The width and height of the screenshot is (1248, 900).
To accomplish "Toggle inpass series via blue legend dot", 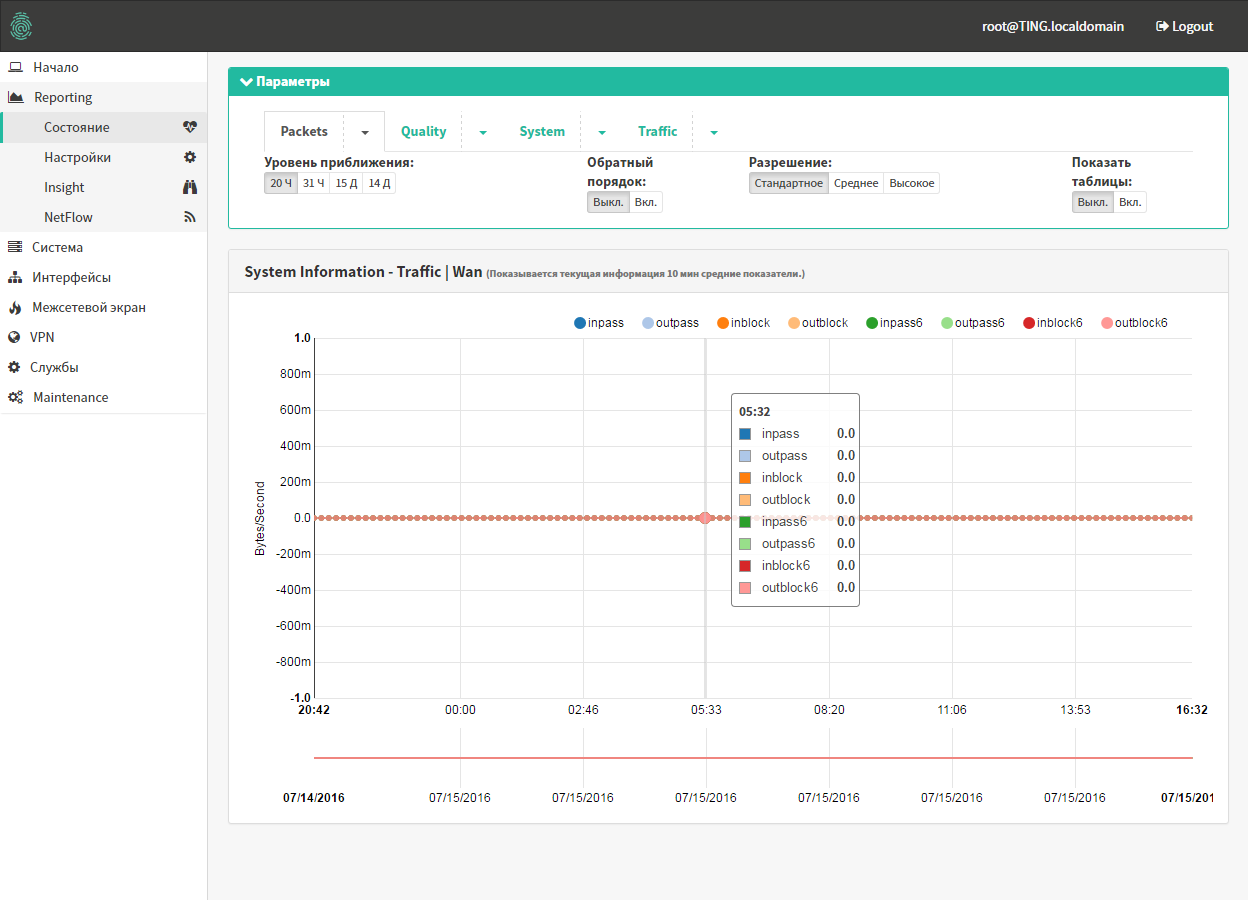I will coord(580,323).
